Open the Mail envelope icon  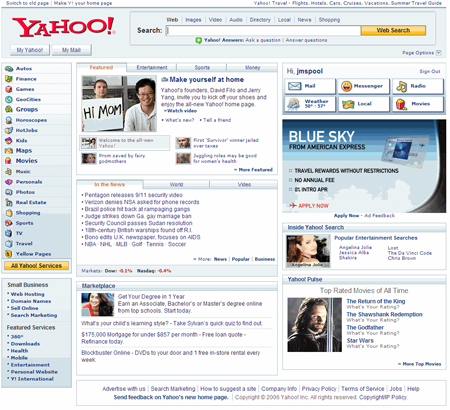coord(294,86)
